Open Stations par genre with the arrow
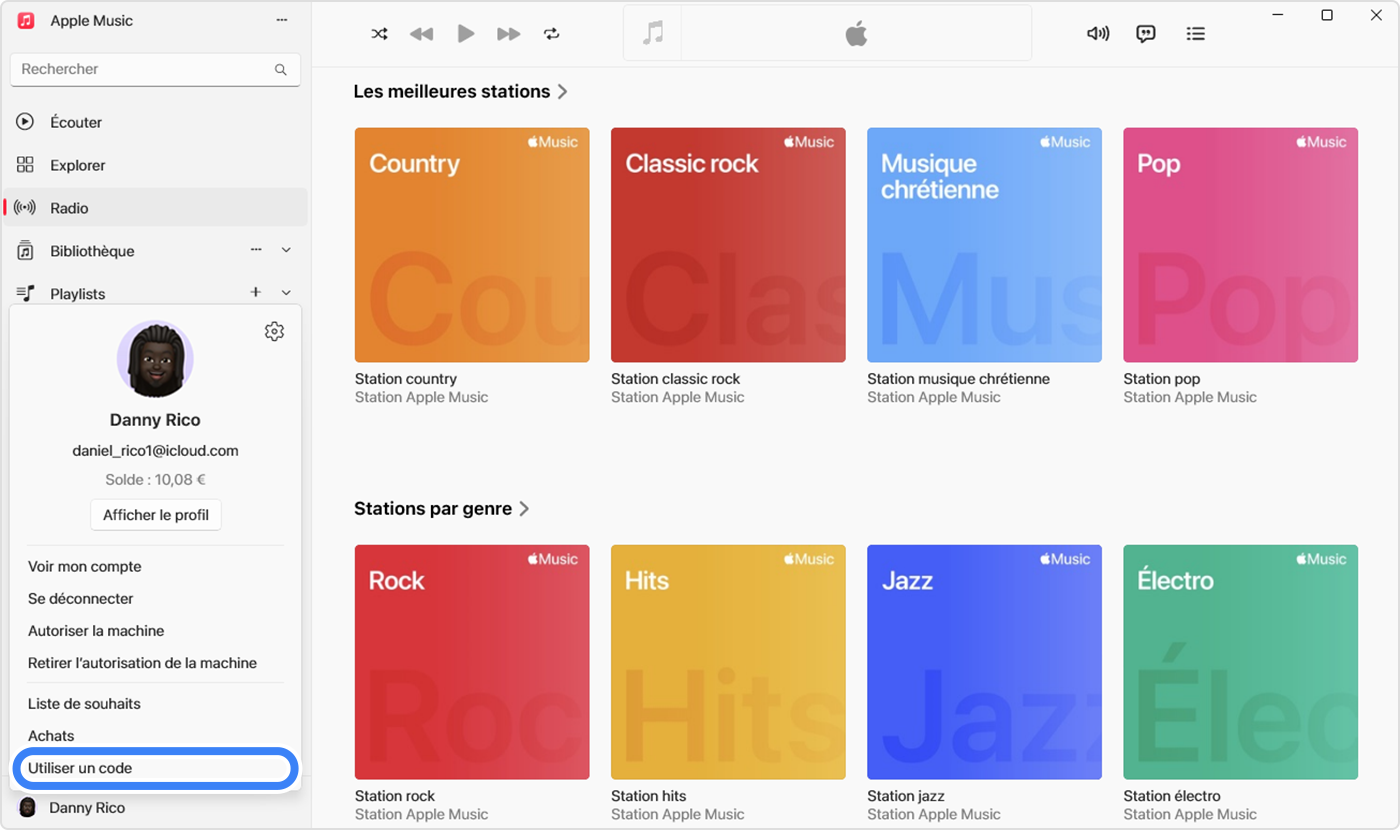Viewport: 1400px width, 830px height. click(524, 508)
